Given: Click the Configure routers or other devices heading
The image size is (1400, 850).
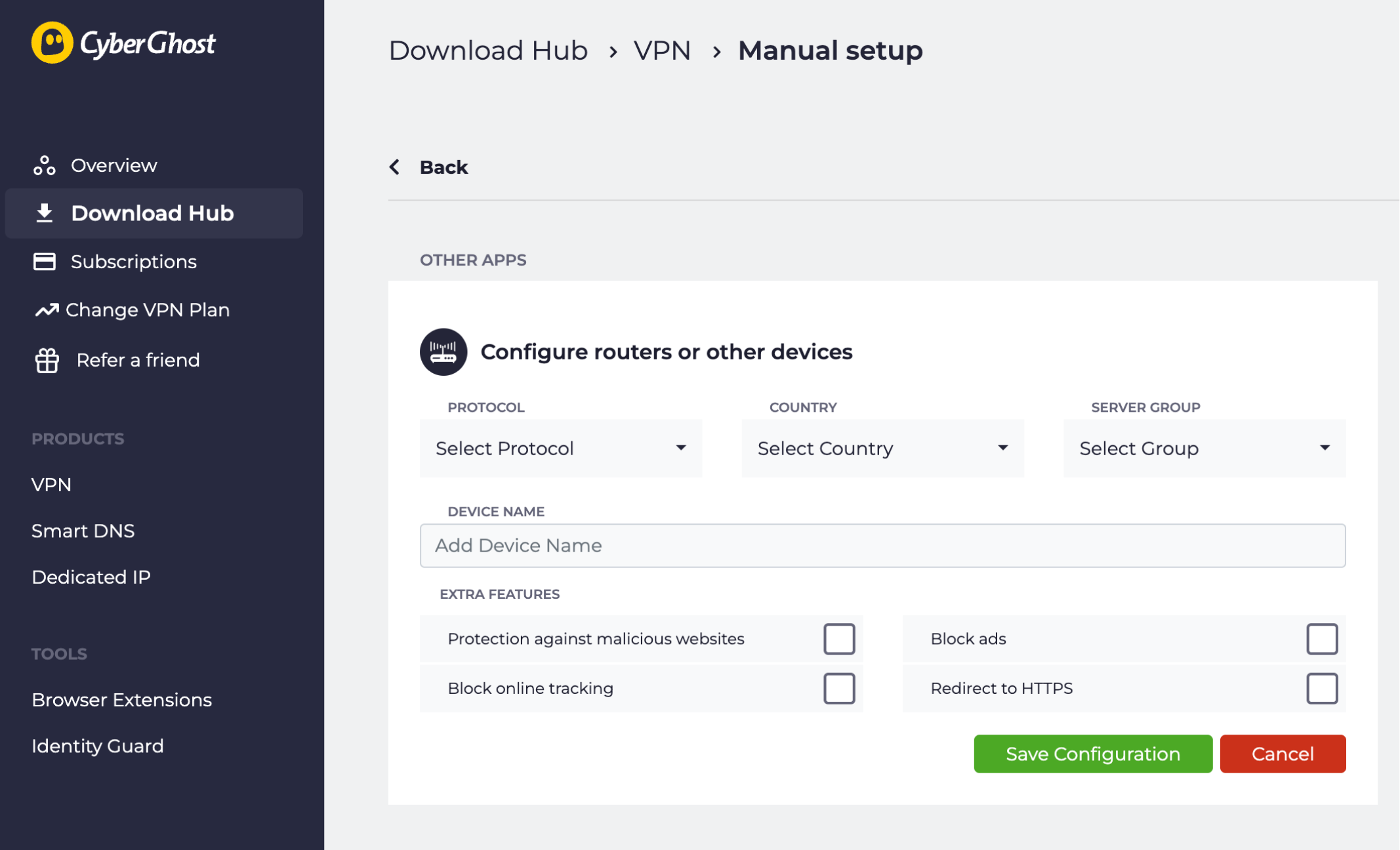Looking at the screenshot, I should pyautogui.click(x=667, y=352).
